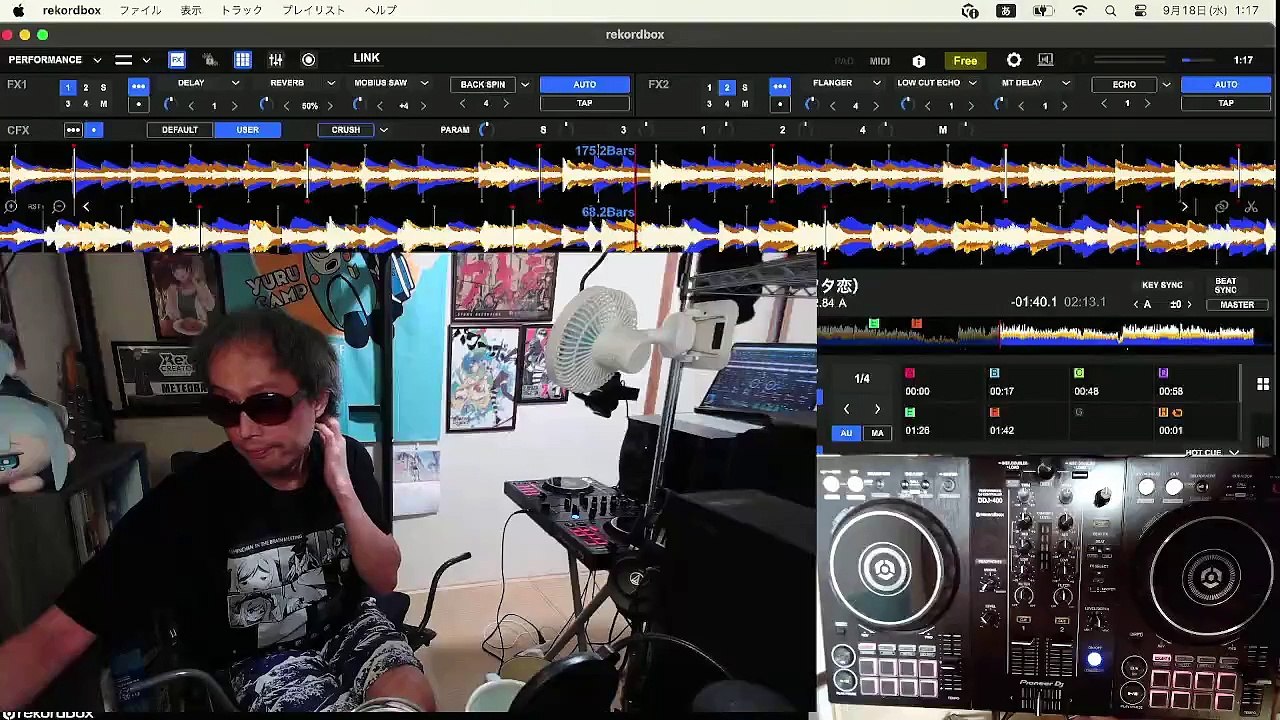Assign FX1 to sampler S
Viewport: 1280px width, 720px height.
click(103, 88)
